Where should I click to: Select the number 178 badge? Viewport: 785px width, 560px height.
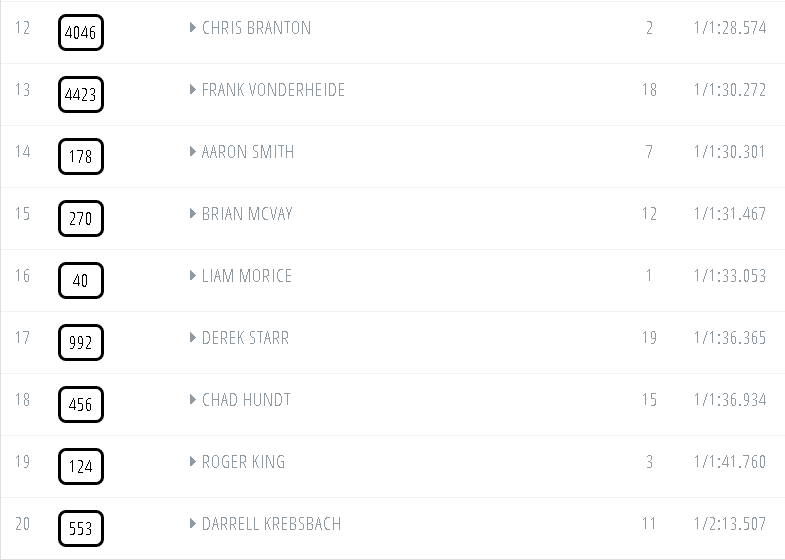point(80,157)
